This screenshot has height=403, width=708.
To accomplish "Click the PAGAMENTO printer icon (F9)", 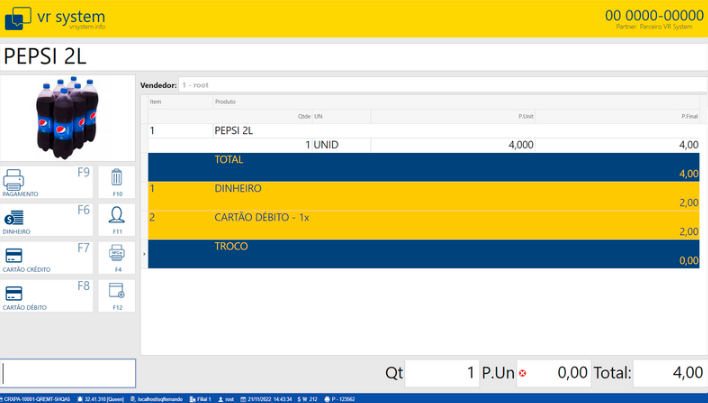I will (x=14, y=180).
